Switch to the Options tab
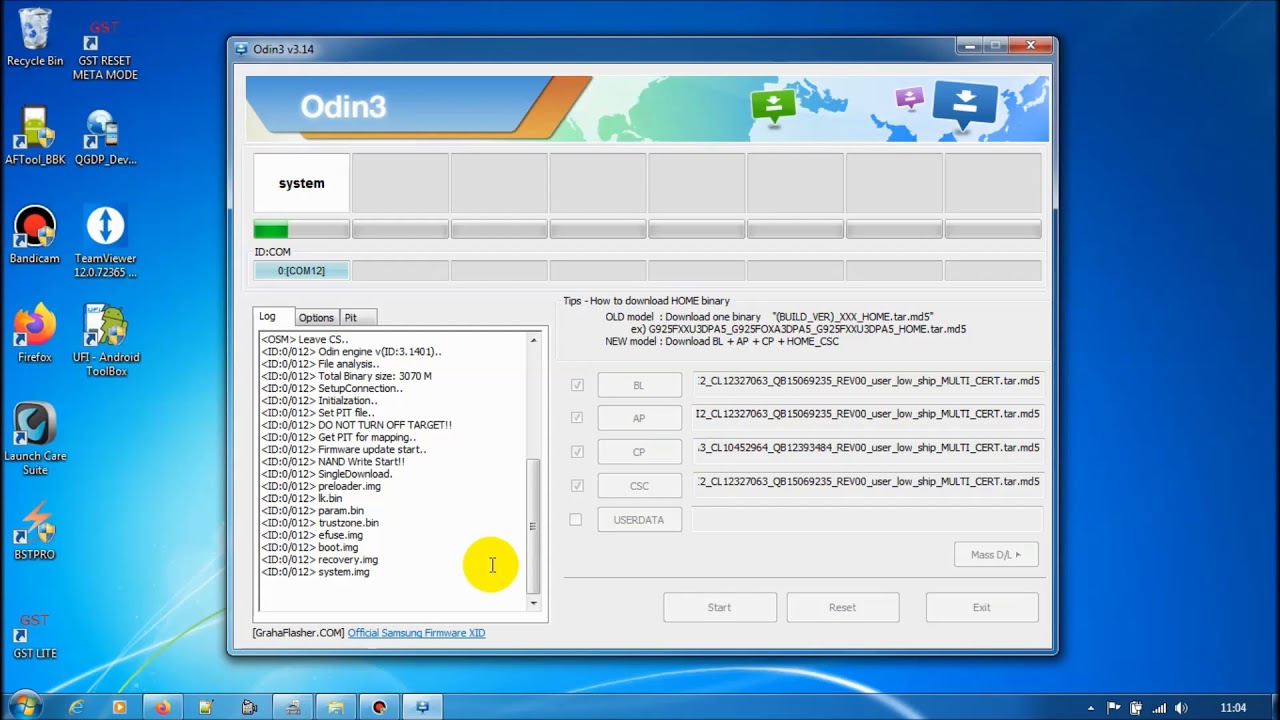Viewport: 1280px width, 720px height. 316,318
